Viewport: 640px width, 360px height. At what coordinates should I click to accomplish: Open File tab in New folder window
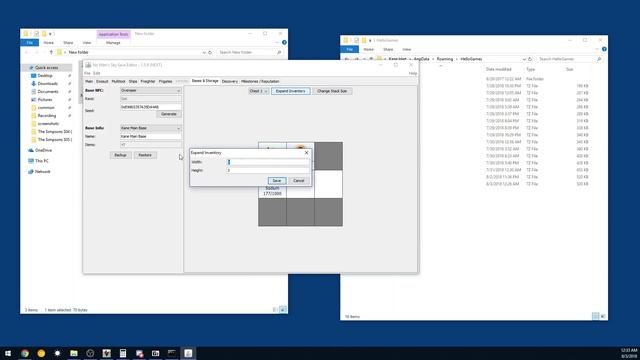point(30,42)
